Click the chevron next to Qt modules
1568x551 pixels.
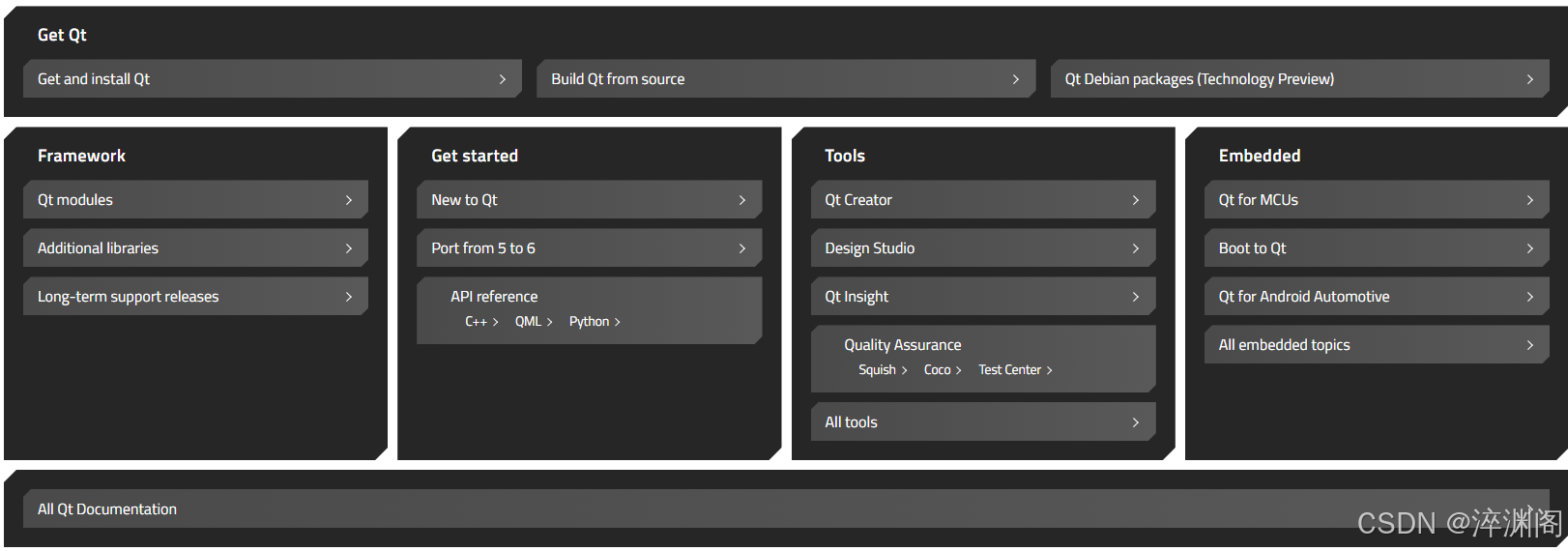coord(349,200)
